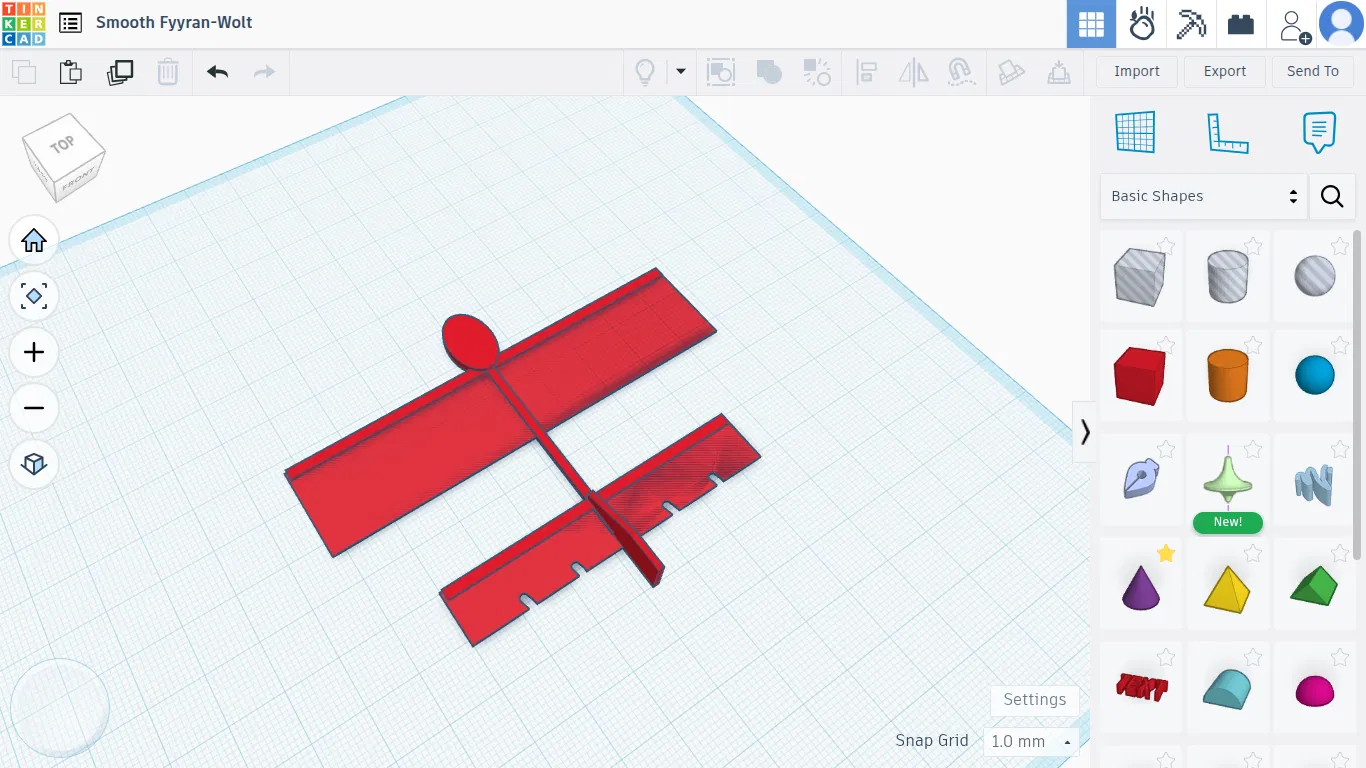Image resolution: width=1366 pixels, height=768 pixels.
Task: Collapse the shapes panel with the chevron
Action: 1085,432
